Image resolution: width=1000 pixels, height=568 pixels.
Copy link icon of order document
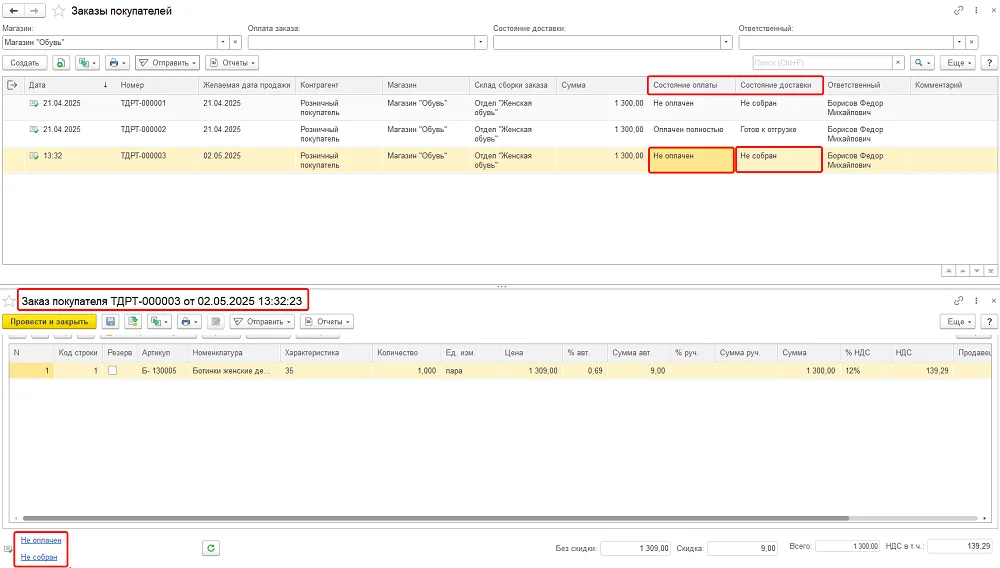(x=958, y=300)
